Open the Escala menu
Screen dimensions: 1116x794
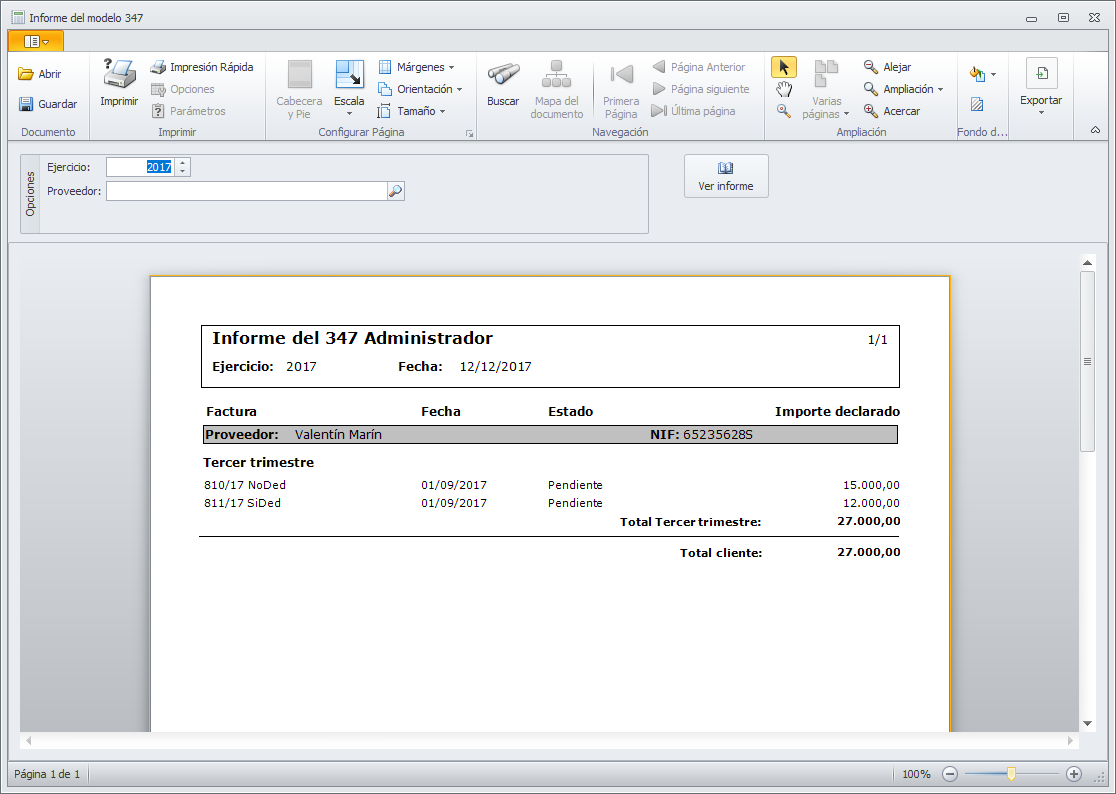[x=349, y=101]
